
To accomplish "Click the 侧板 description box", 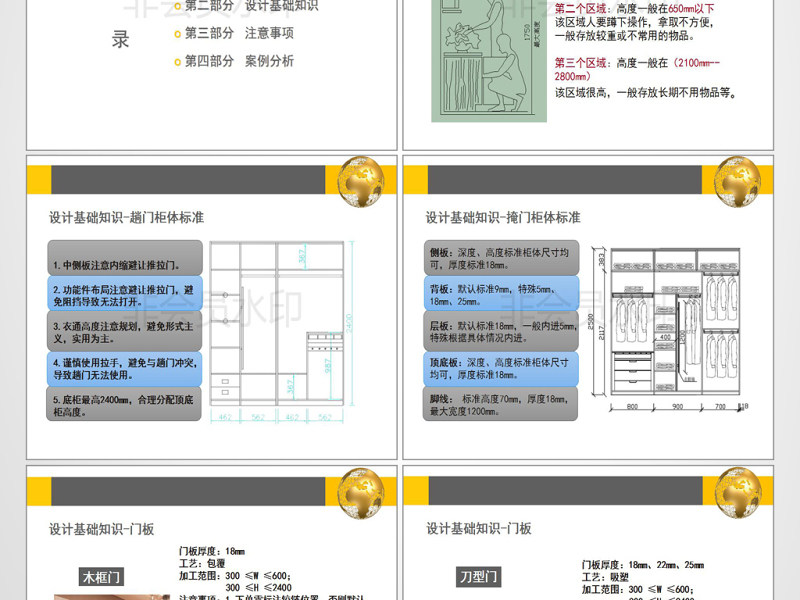I will click(502, 258).
